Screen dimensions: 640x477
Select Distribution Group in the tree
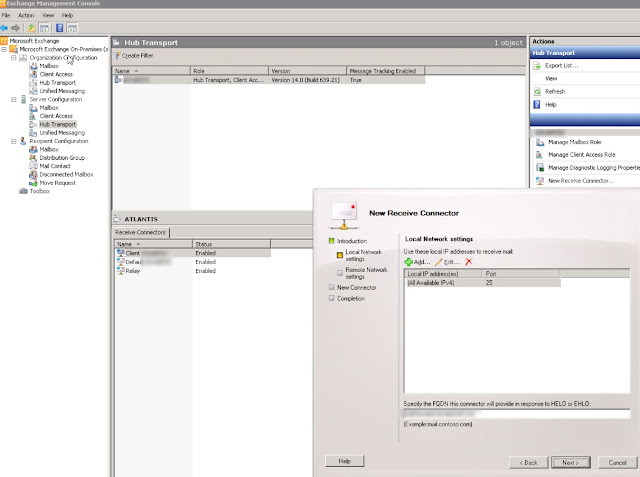tap(62, 158)
